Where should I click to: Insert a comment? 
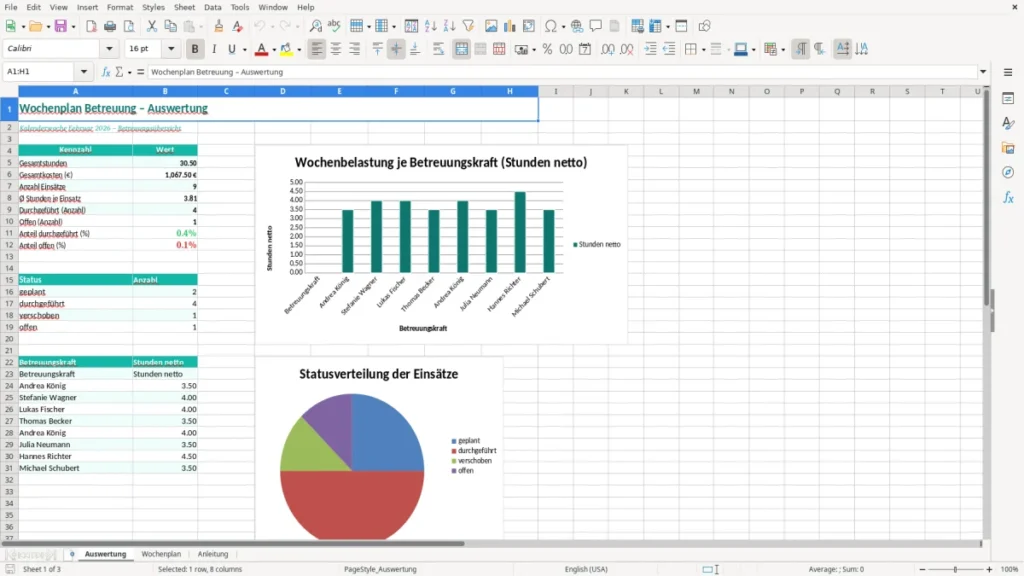[596, 26]
